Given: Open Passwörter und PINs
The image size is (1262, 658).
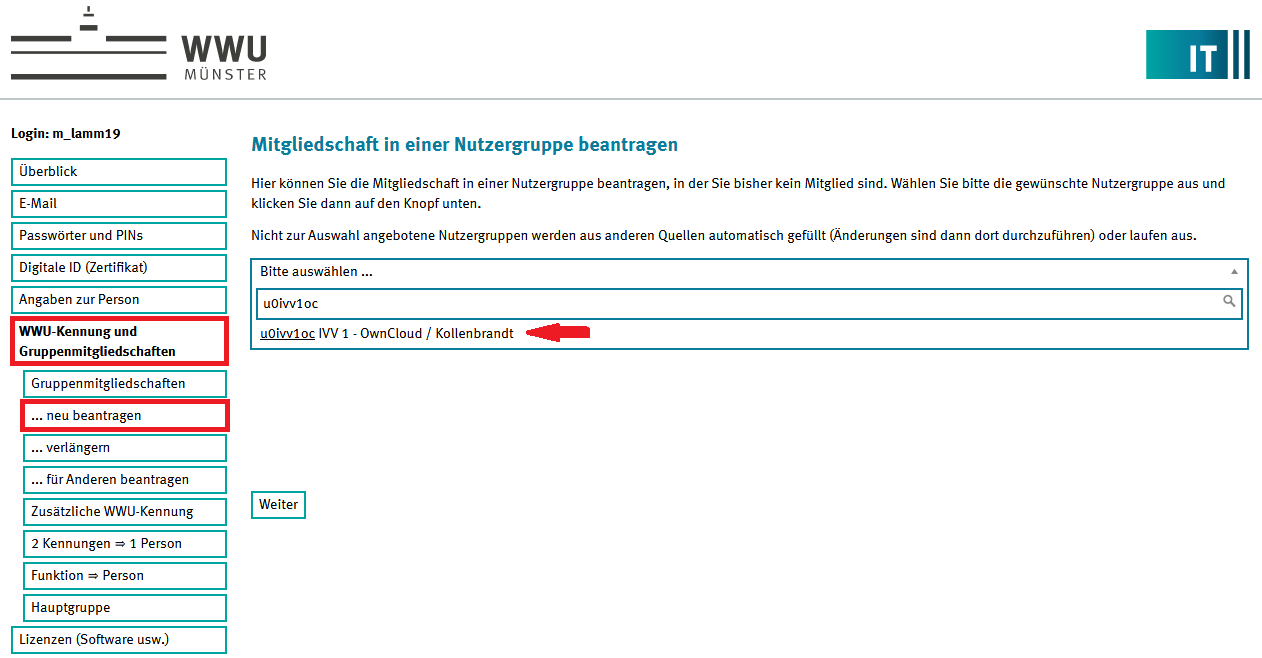Looking at the screenshot, I should (119, 236).
